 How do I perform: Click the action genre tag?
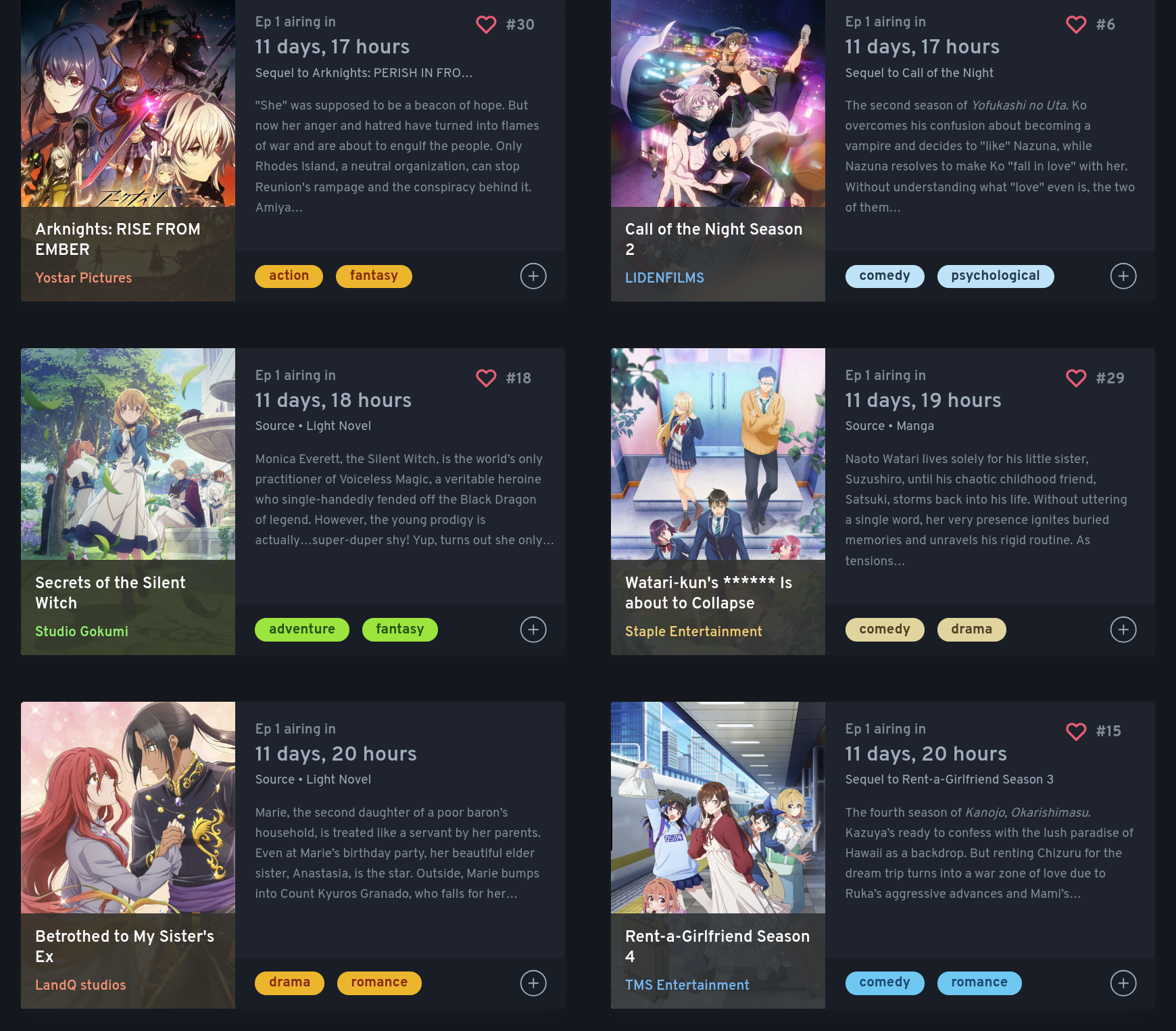(289, 276)
